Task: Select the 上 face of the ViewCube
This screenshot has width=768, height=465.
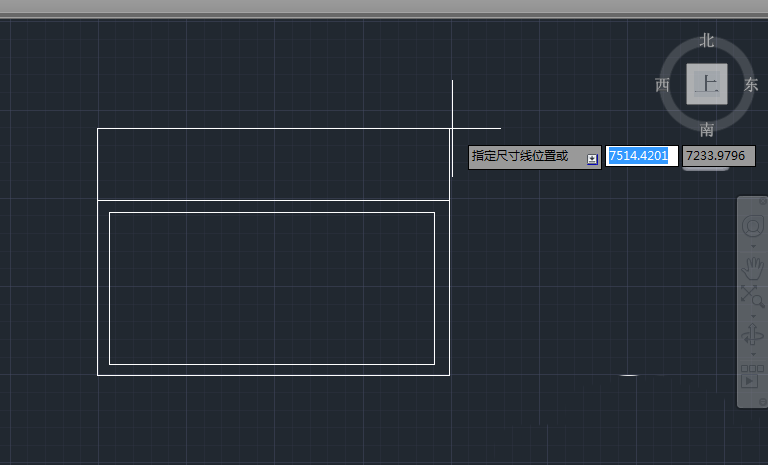Action: (x=706, y=84)
